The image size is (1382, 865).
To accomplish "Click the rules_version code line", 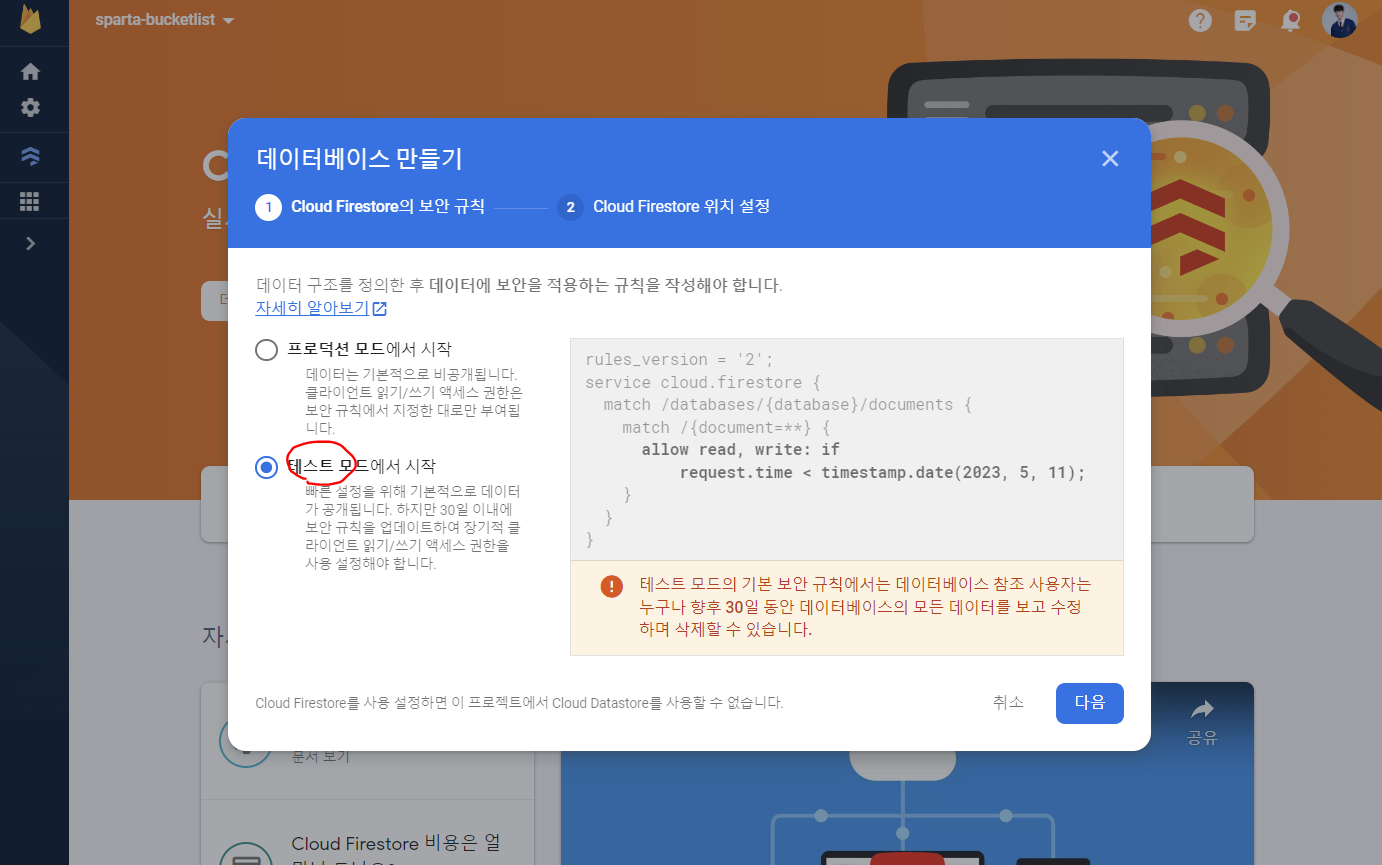I will tap(680, 360).
